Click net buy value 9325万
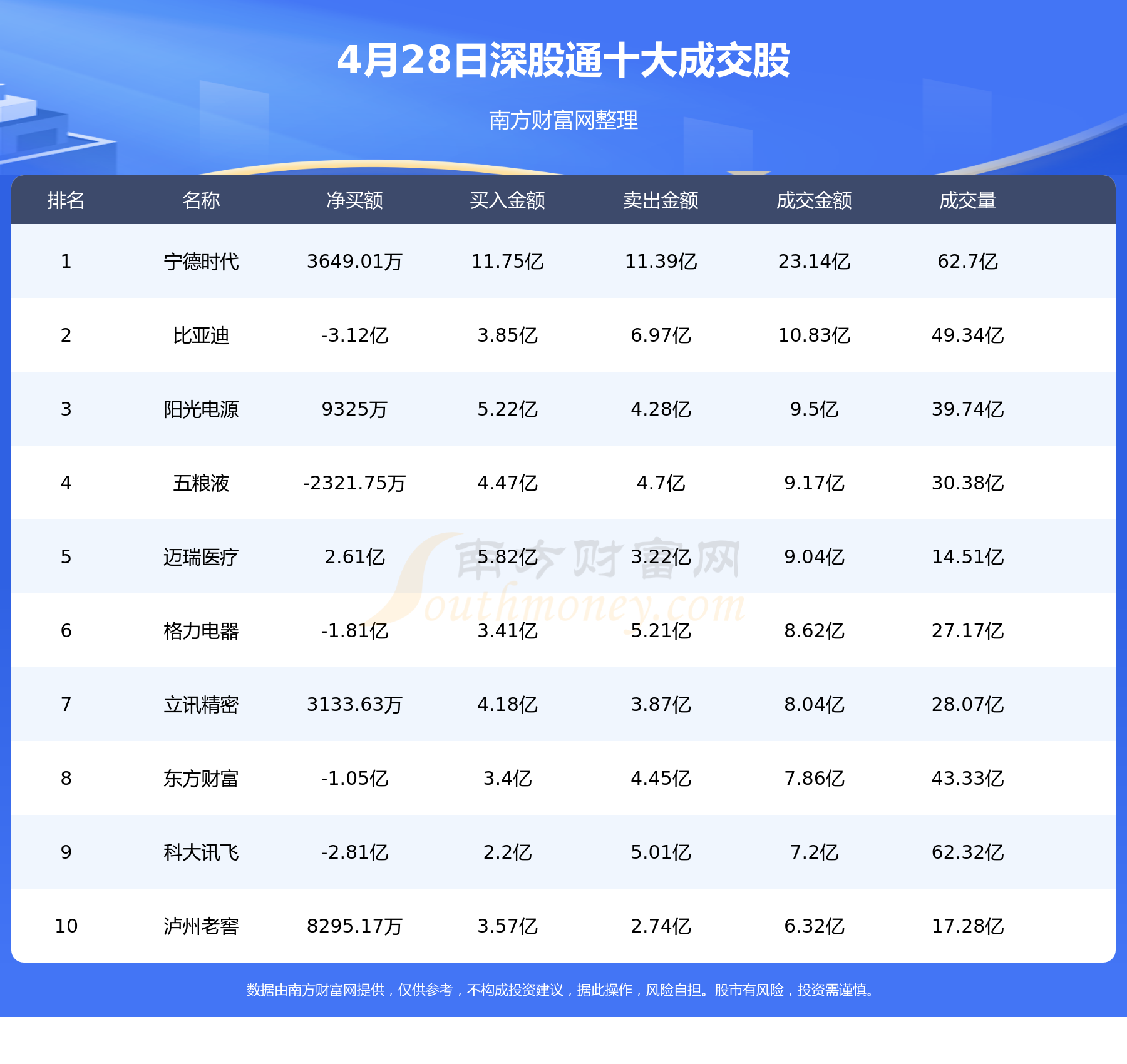The image size is (1127, 1064). click(x=354, y=409)
